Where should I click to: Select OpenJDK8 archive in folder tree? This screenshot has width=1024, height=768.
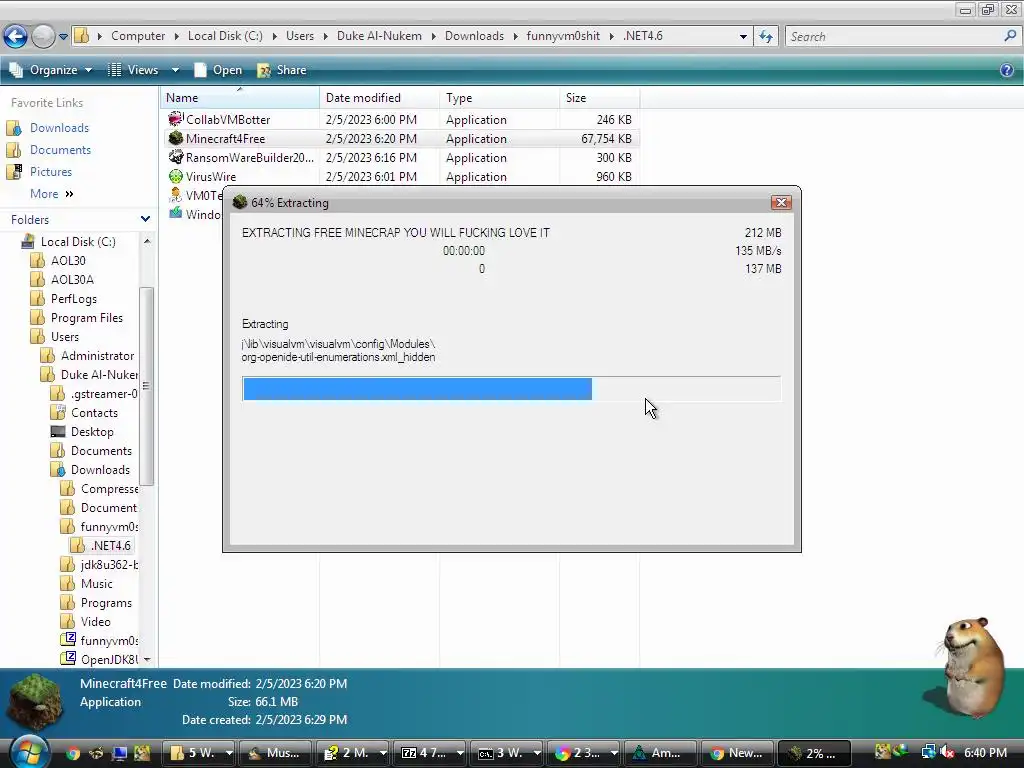[109, 660]
